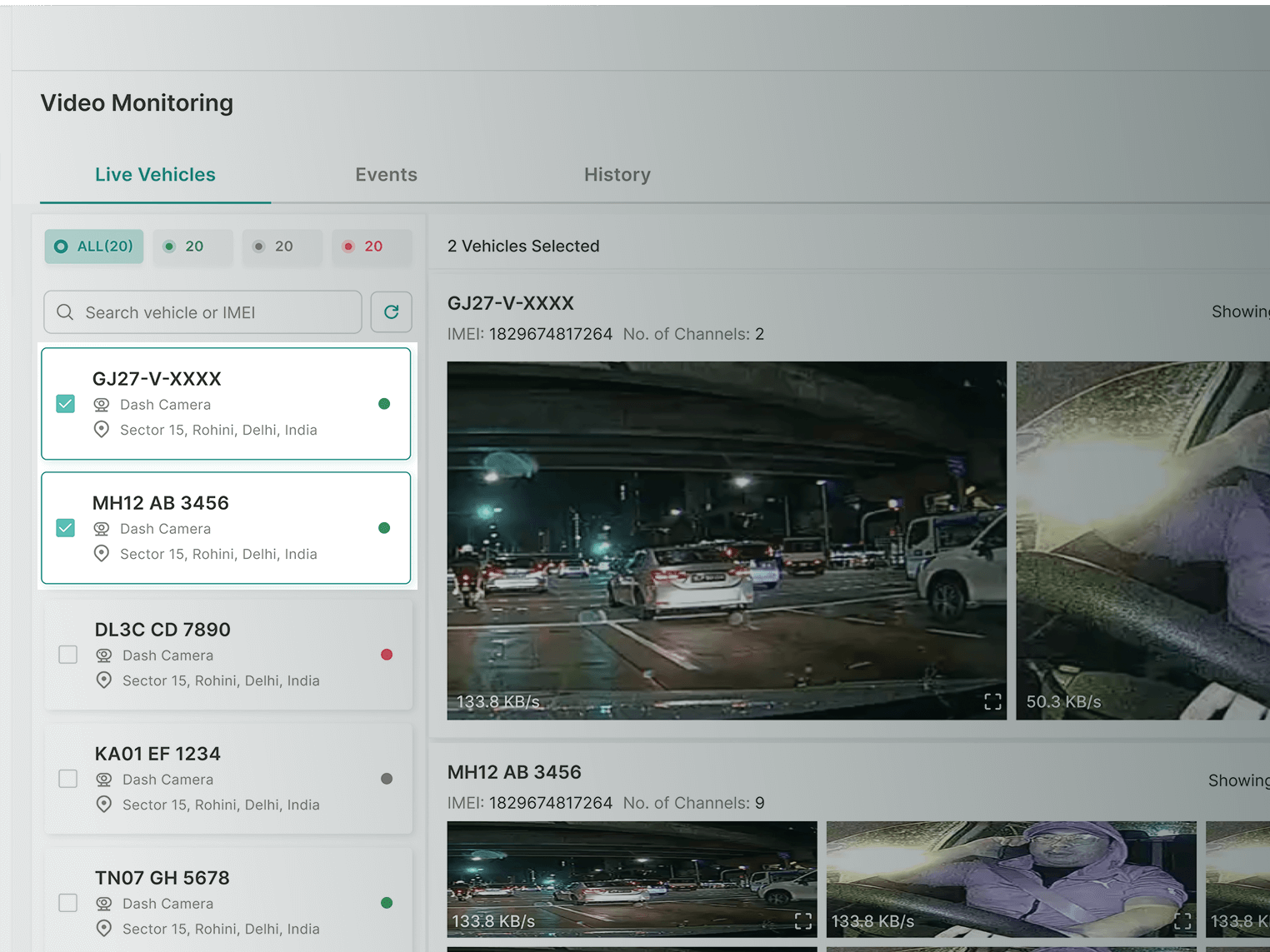Open the History tab

click(x=617, y=175)
